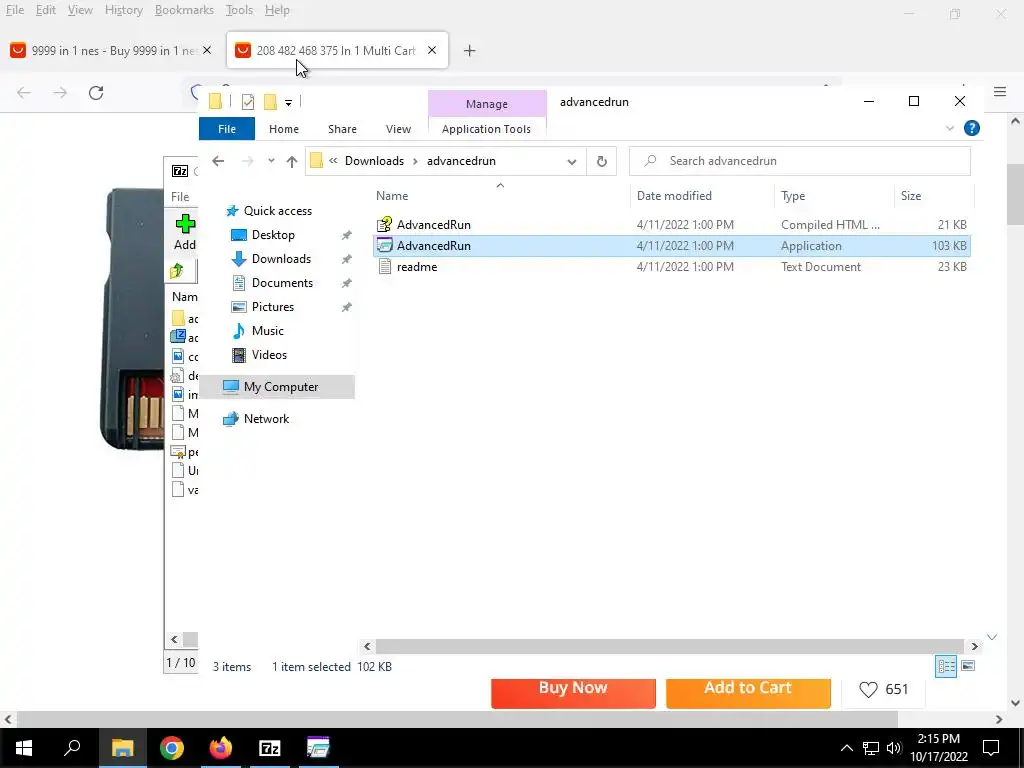The height and width of the screenshot is (768, 1024).
Task: Show hidden tray icons
Action: (x=846, y=748)
